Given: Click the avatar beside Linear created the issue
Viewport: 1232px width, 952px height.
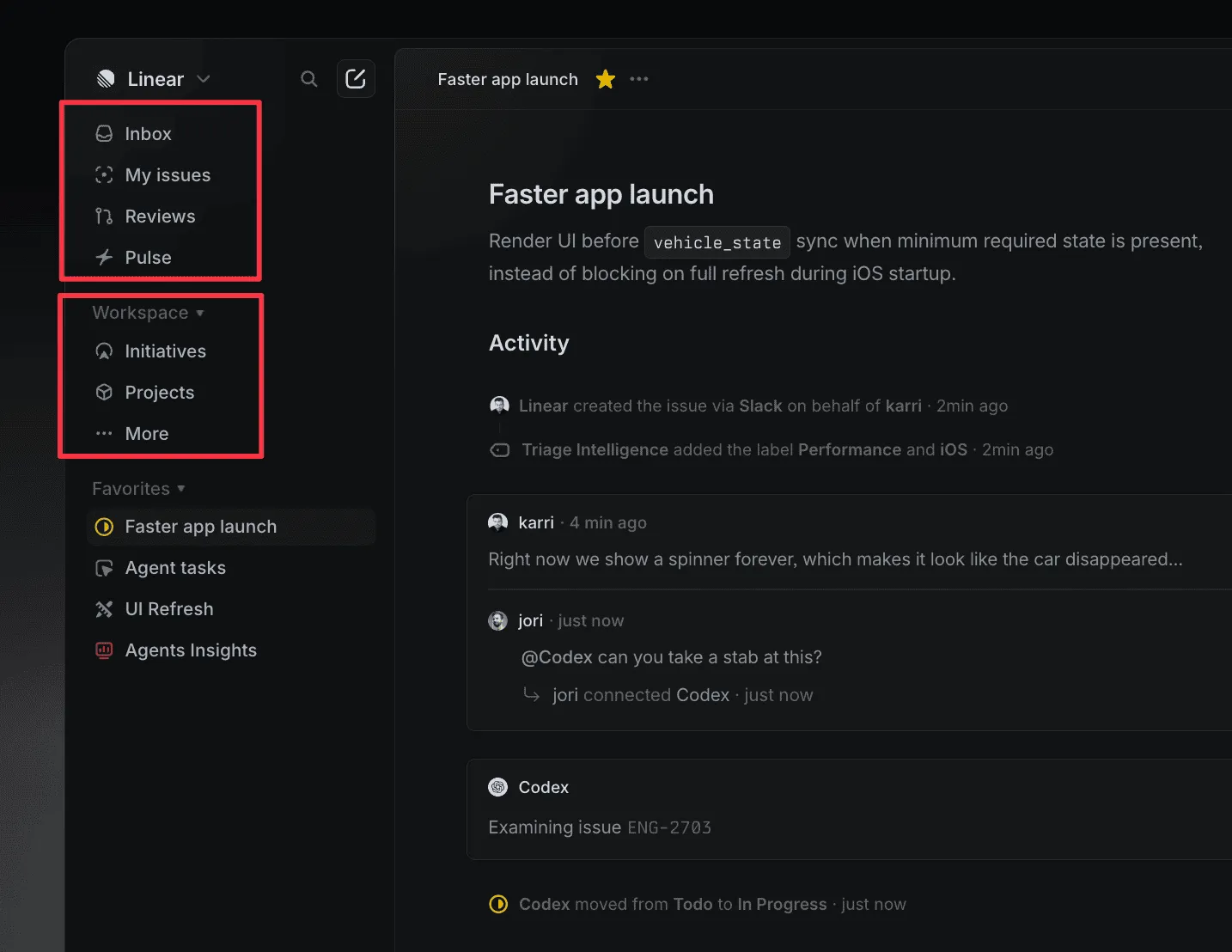Looking at the screenshot, I should pyautogui.click(x=499, y=406).
